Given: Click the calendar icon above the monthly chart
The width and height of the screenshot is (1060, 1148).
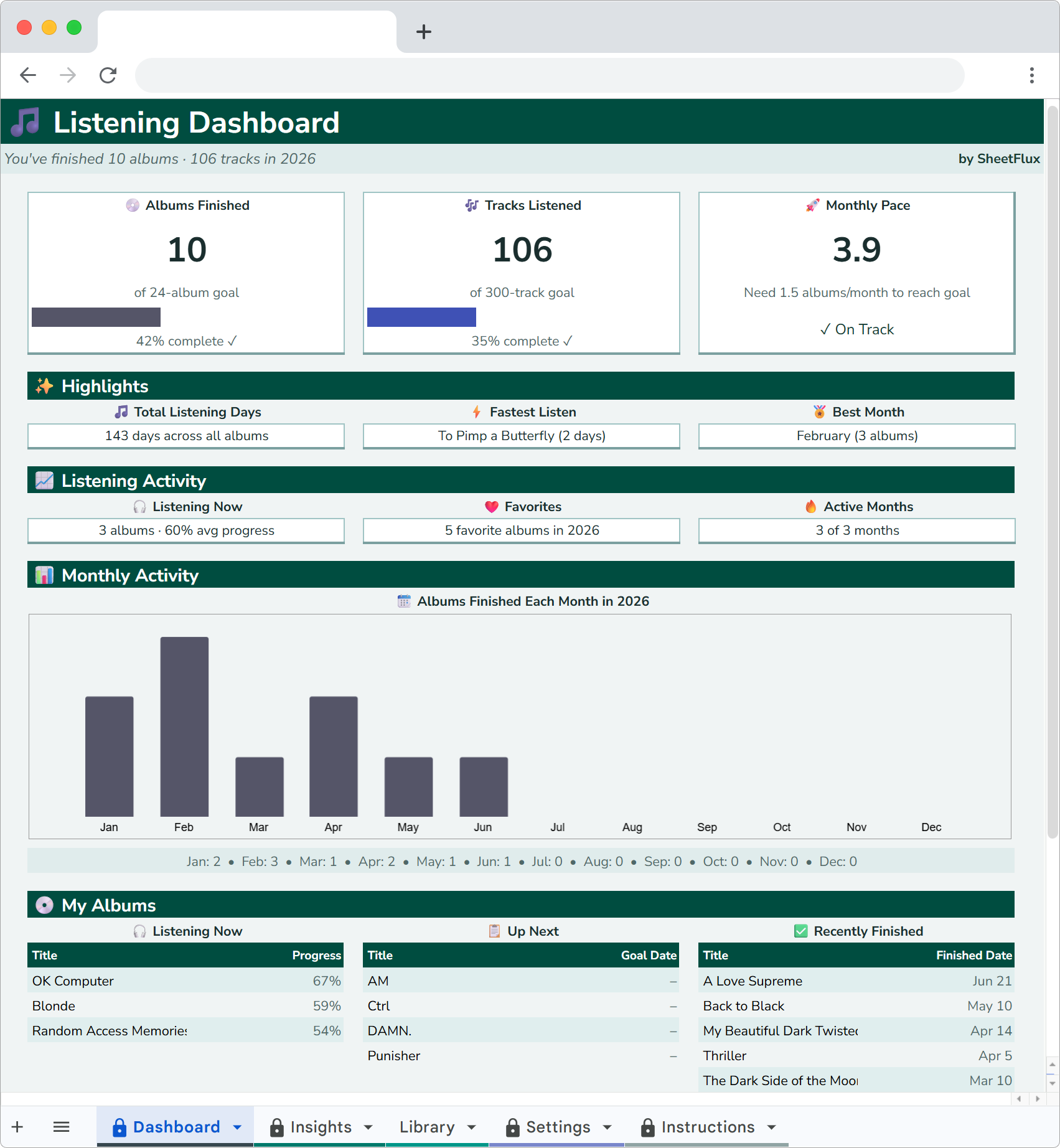Looking at the screenshot, I should click(404, 601).
